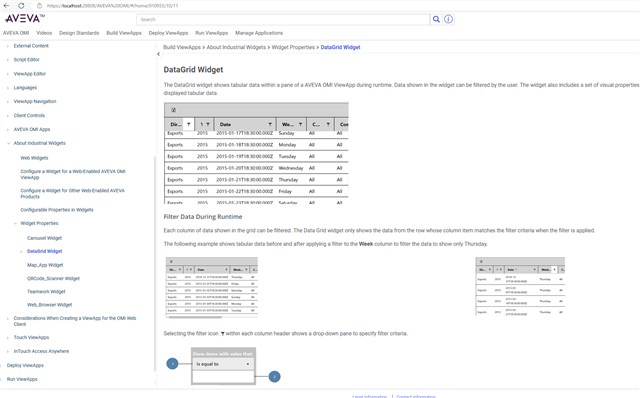Open the Run ViewApps menu in the top bar
This screenshot has width=640, height=398.
click(x=211, y=33)
